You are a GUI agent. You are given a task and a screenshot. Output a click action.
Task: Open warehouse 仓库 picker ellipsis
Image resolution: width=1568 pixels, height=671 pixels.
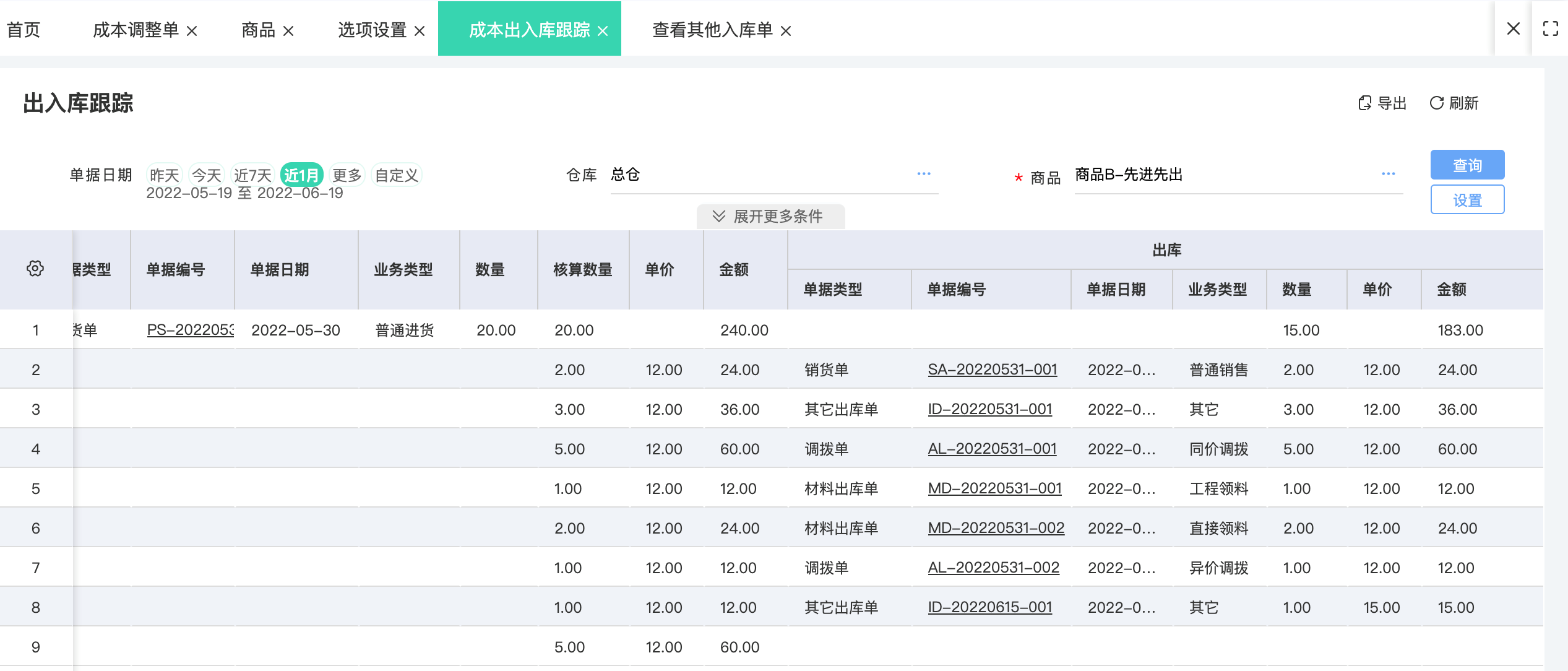click(x=924, y=174)
